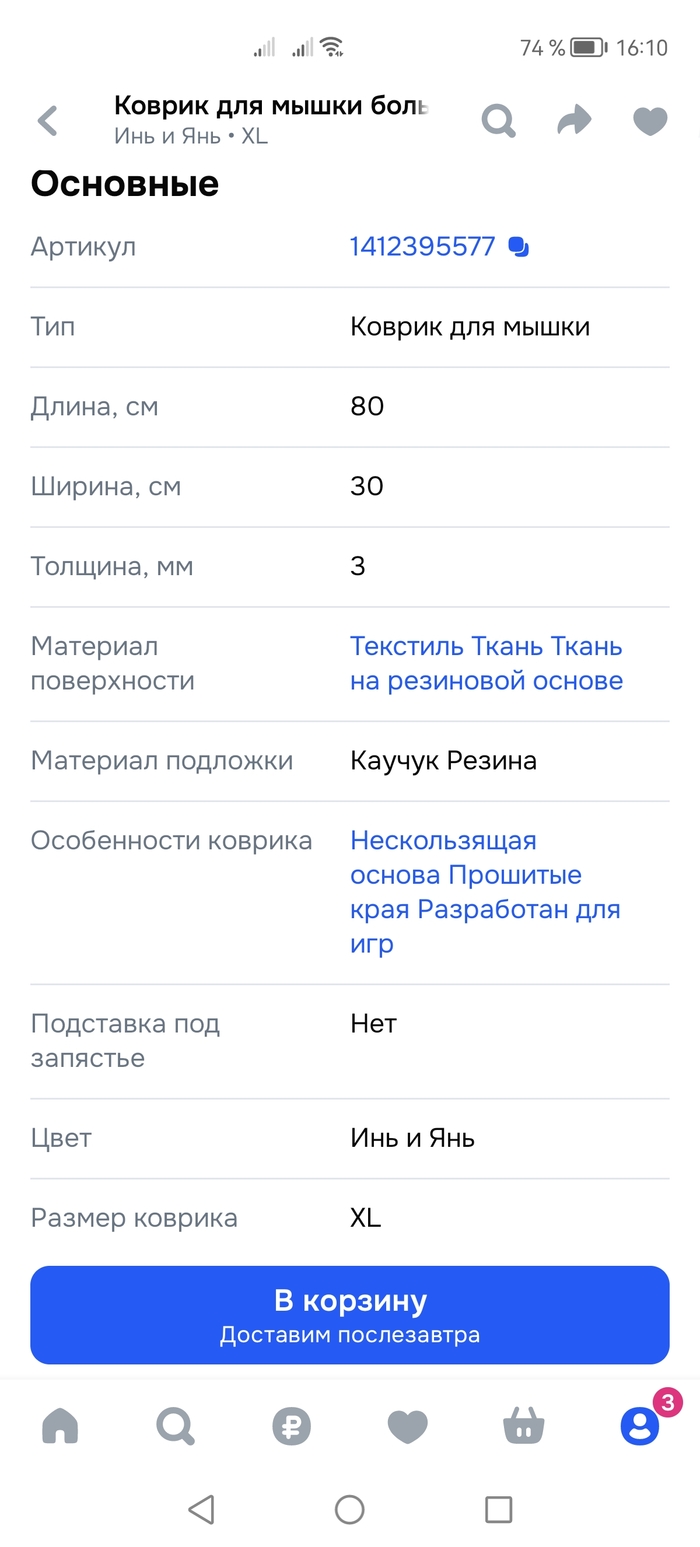Open favorites from the bottom bar heart

[407, 1426]
